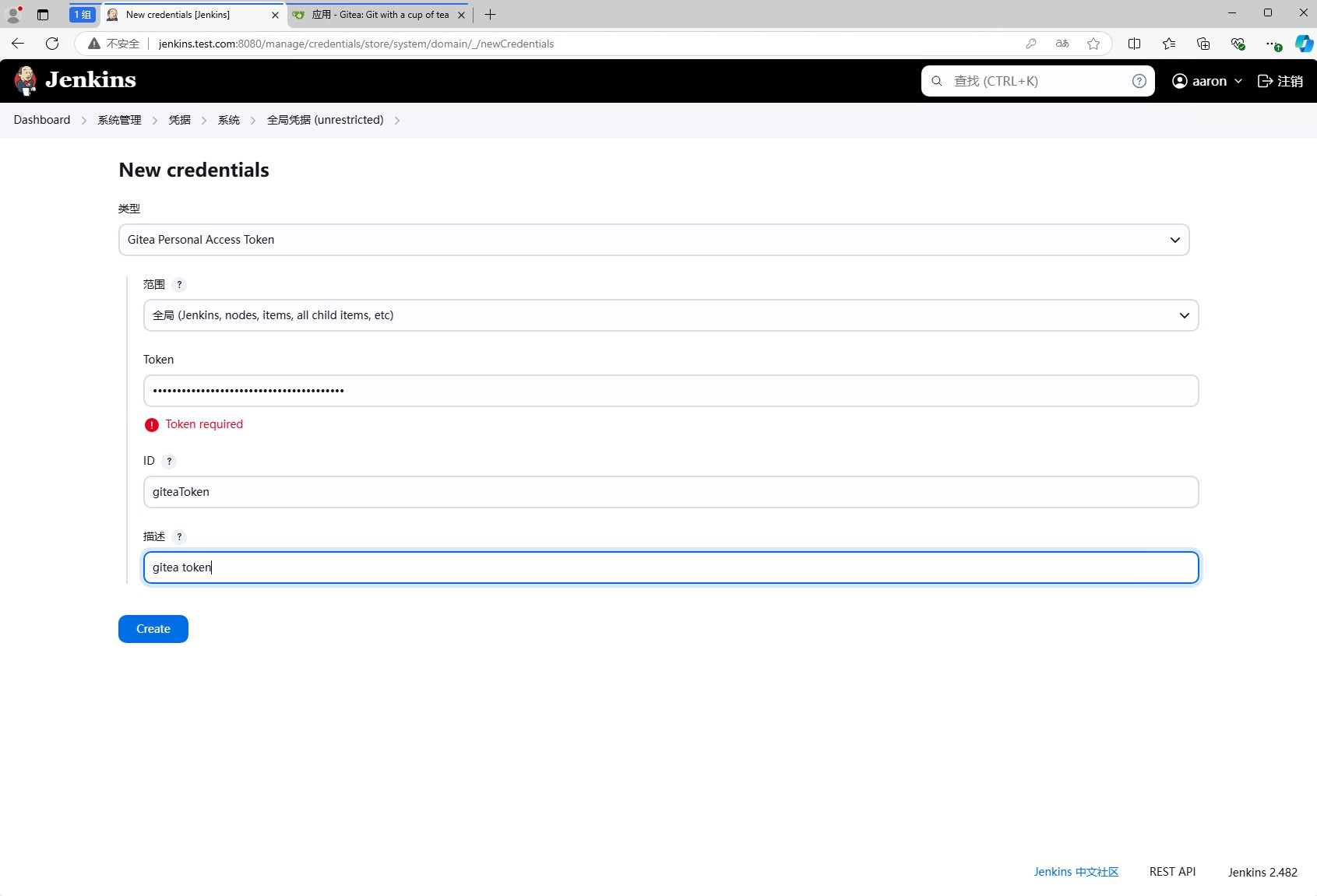
Task: Open the browser split screen icon
Action: click(1134, 44)
